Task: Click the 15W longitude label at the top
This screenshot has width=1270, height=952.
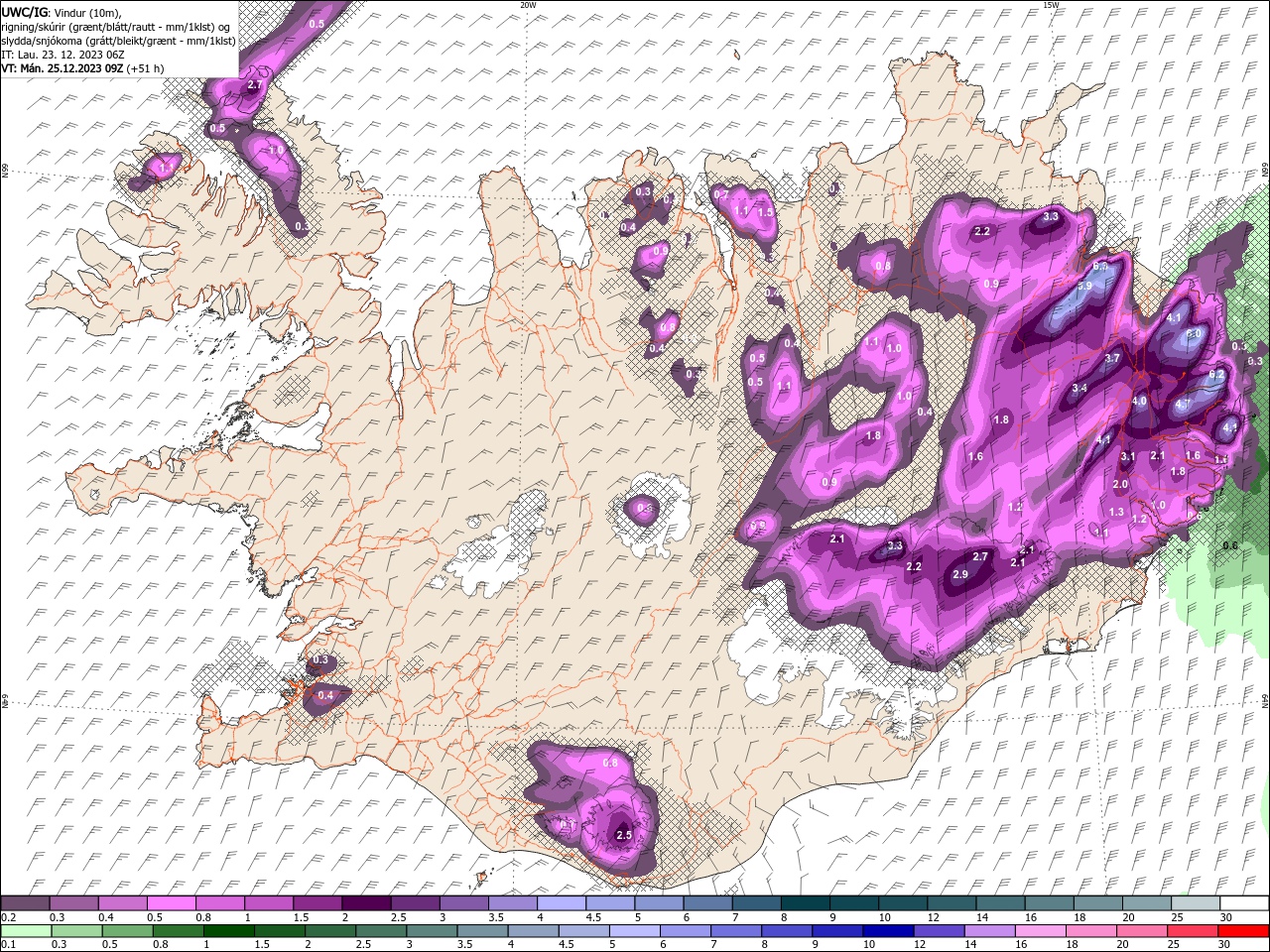Action: tap(1050, 5)
